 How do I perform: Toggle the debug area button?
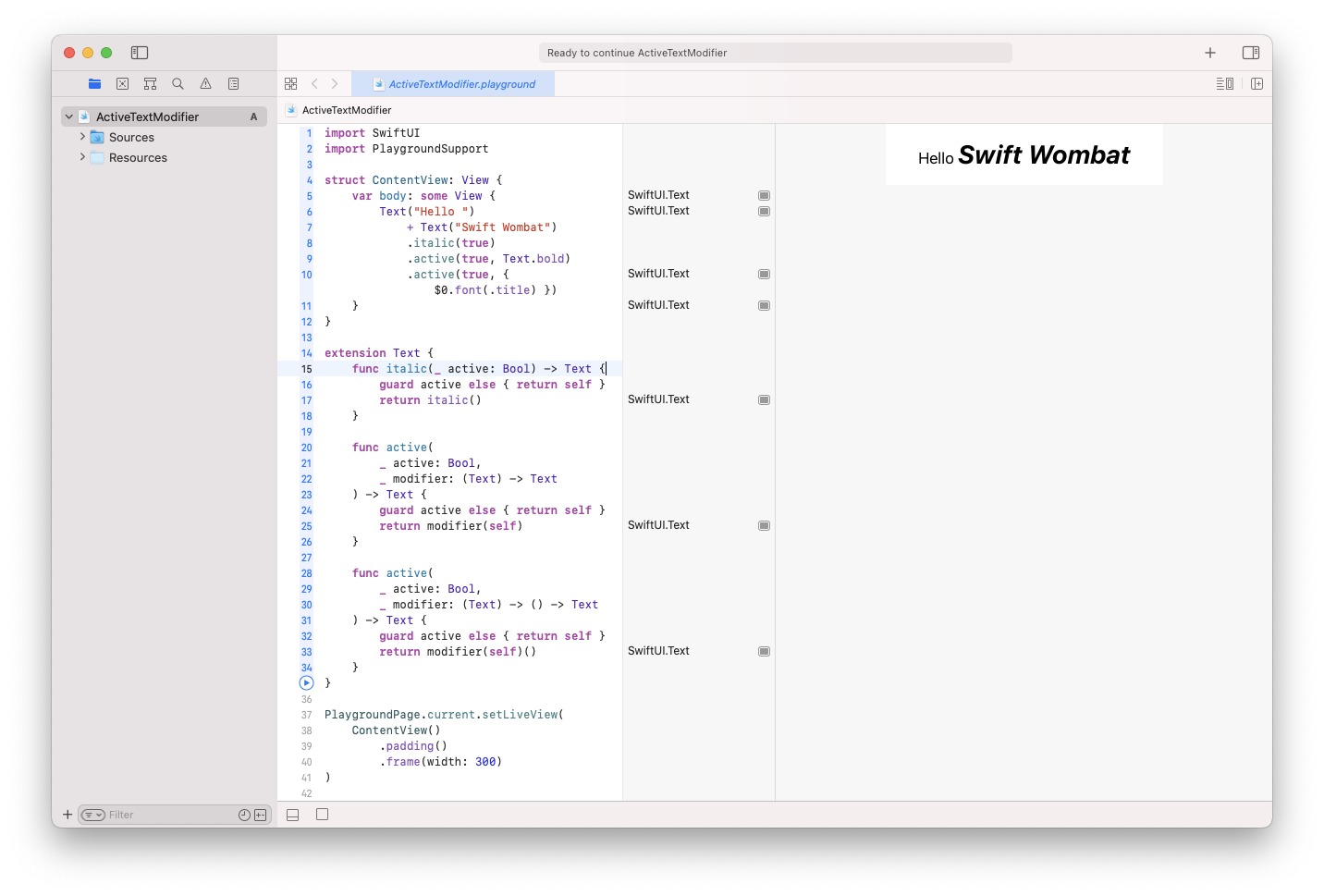tap(292, 815)
